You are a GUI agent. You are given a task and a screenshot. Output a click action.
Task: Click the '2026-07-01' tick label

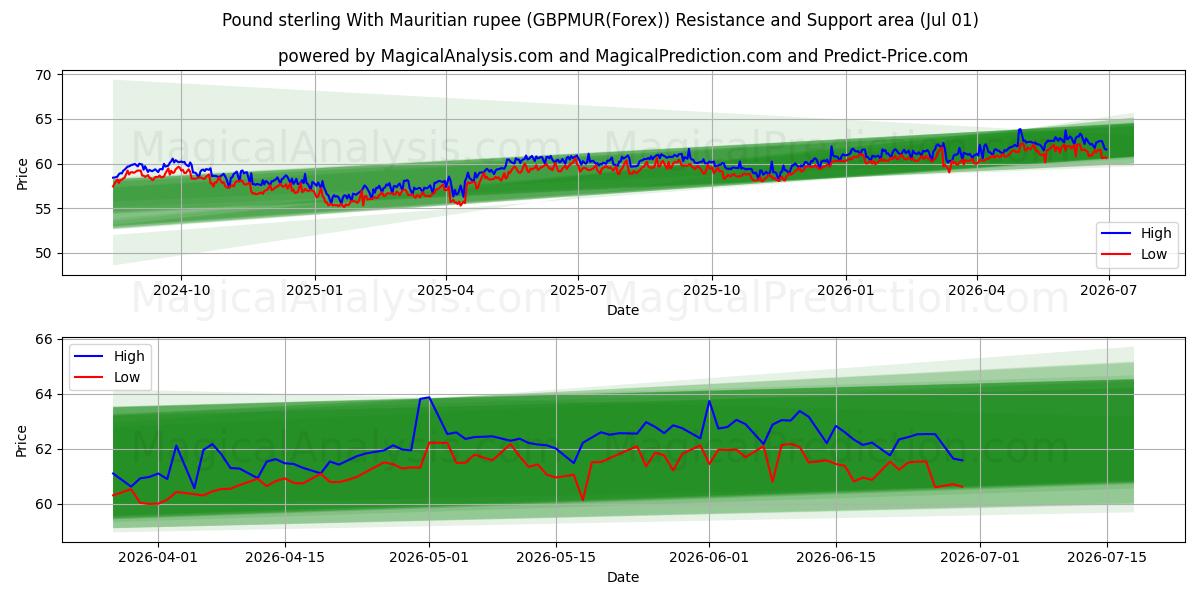point(979,558)
